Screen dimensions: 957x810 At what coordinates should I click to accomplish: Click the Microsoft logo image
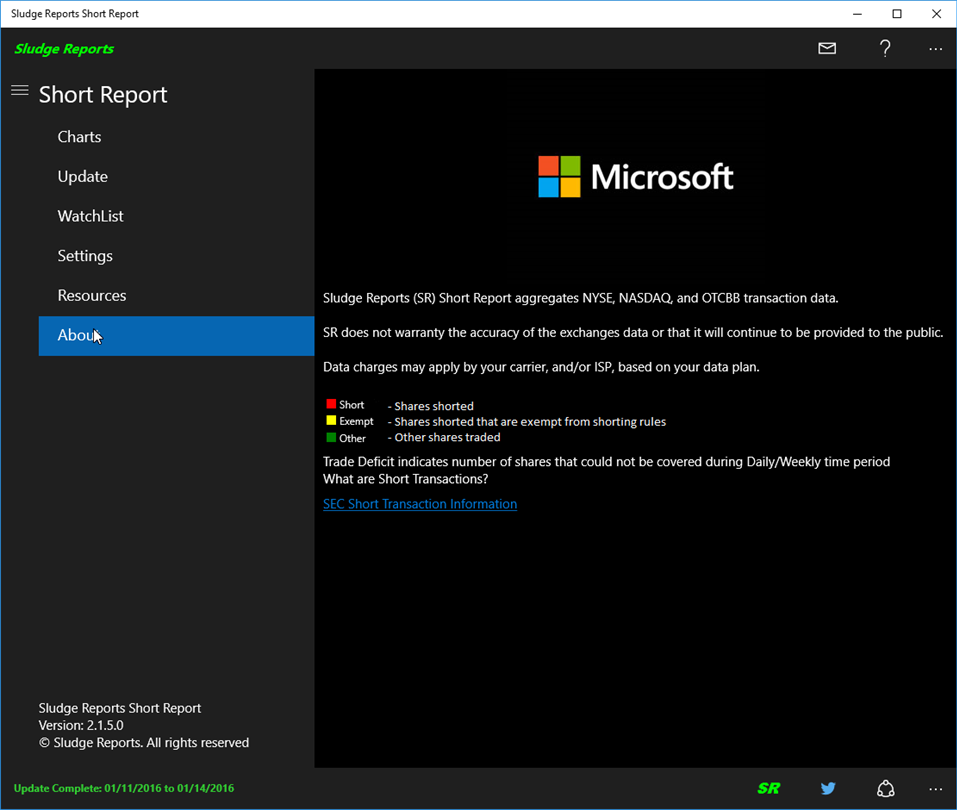coord(635,176)
